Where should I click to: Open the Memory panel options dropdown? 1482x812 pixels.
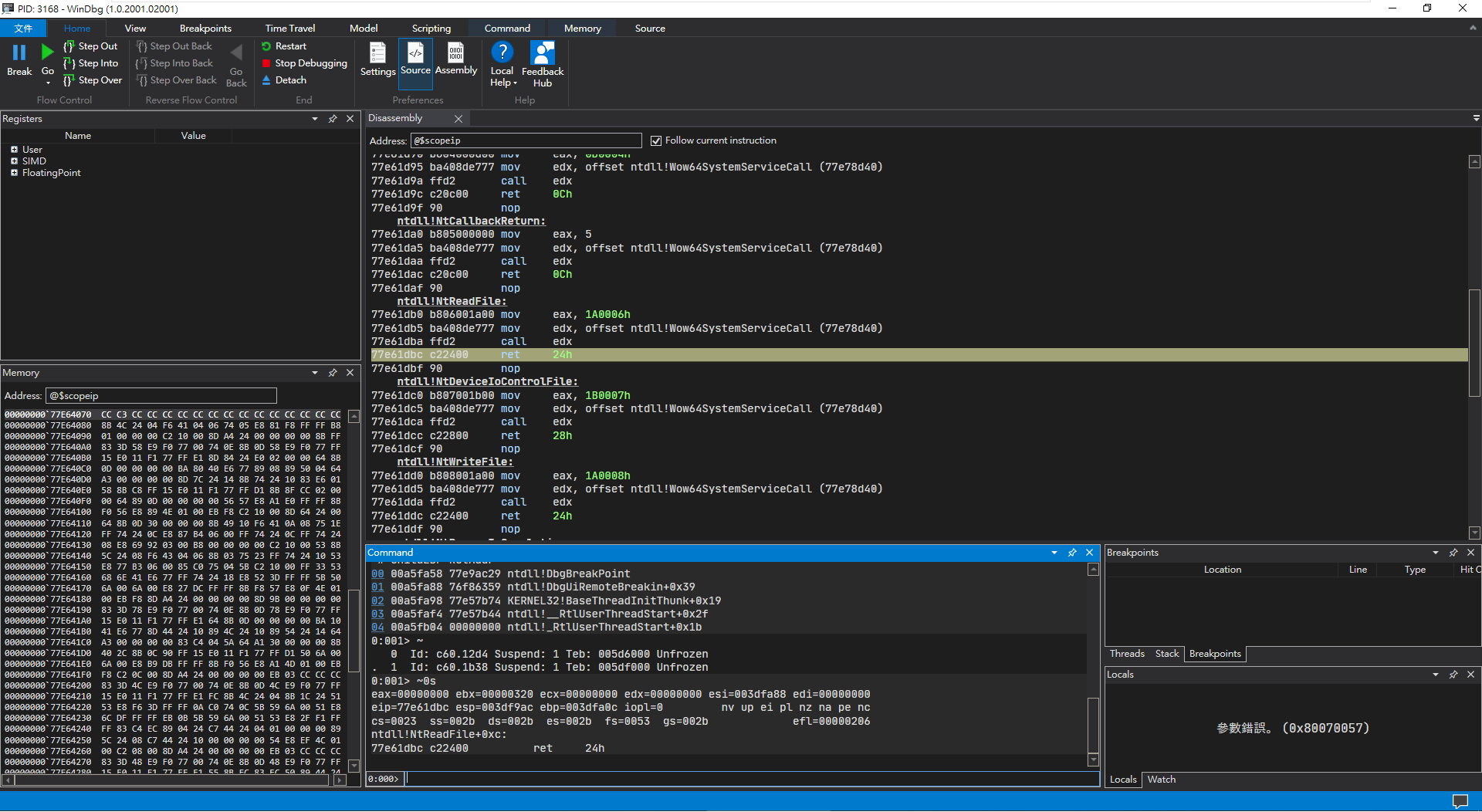(315, 373)
